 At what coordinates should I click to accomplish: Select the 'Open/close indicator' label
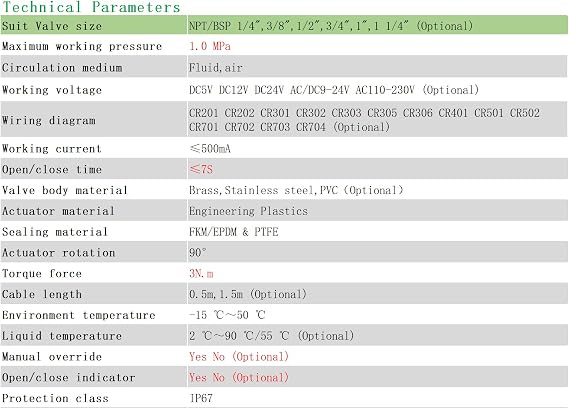click(69, 378)
